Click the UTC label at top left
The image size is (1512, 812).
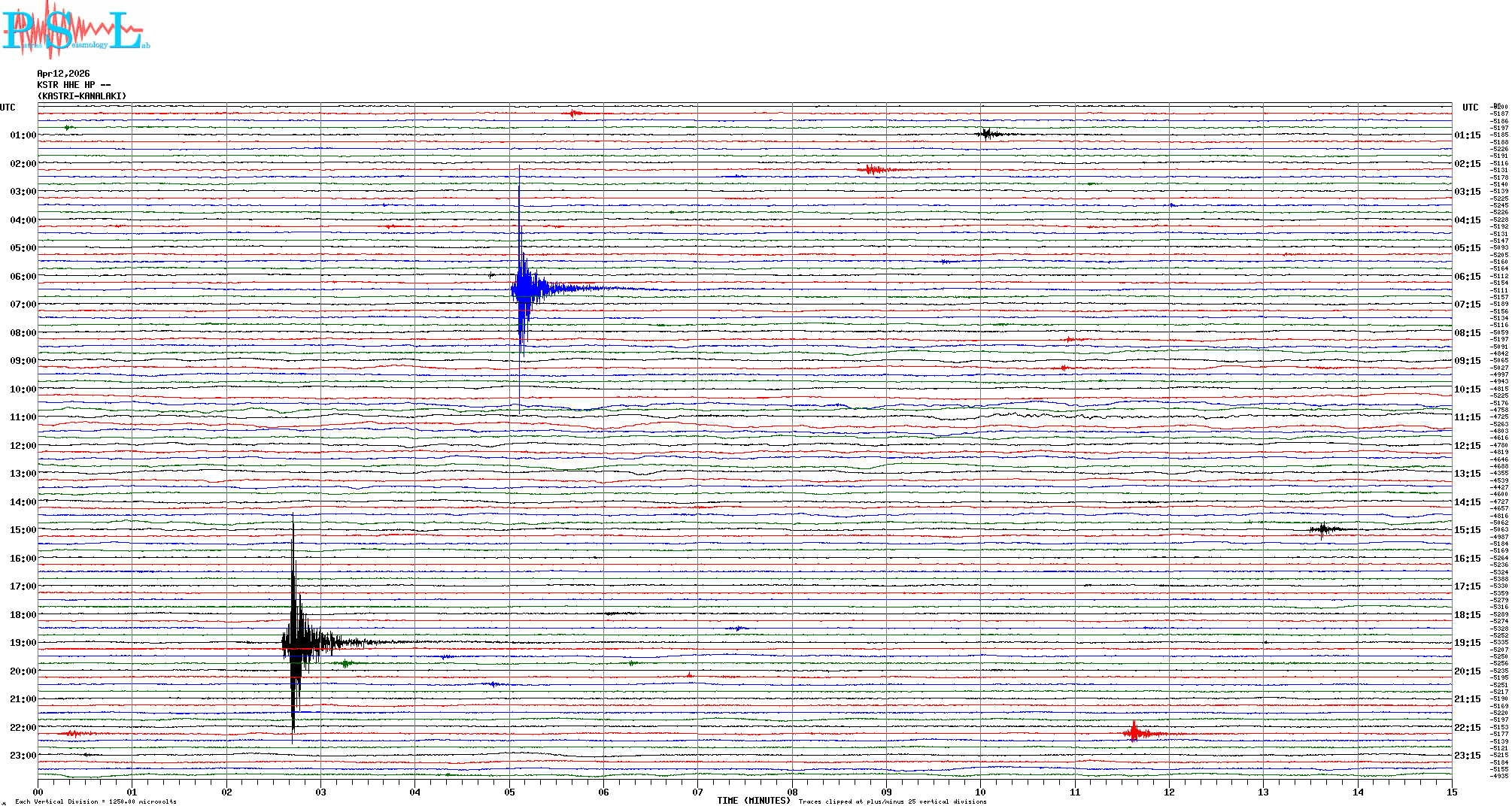8,108
